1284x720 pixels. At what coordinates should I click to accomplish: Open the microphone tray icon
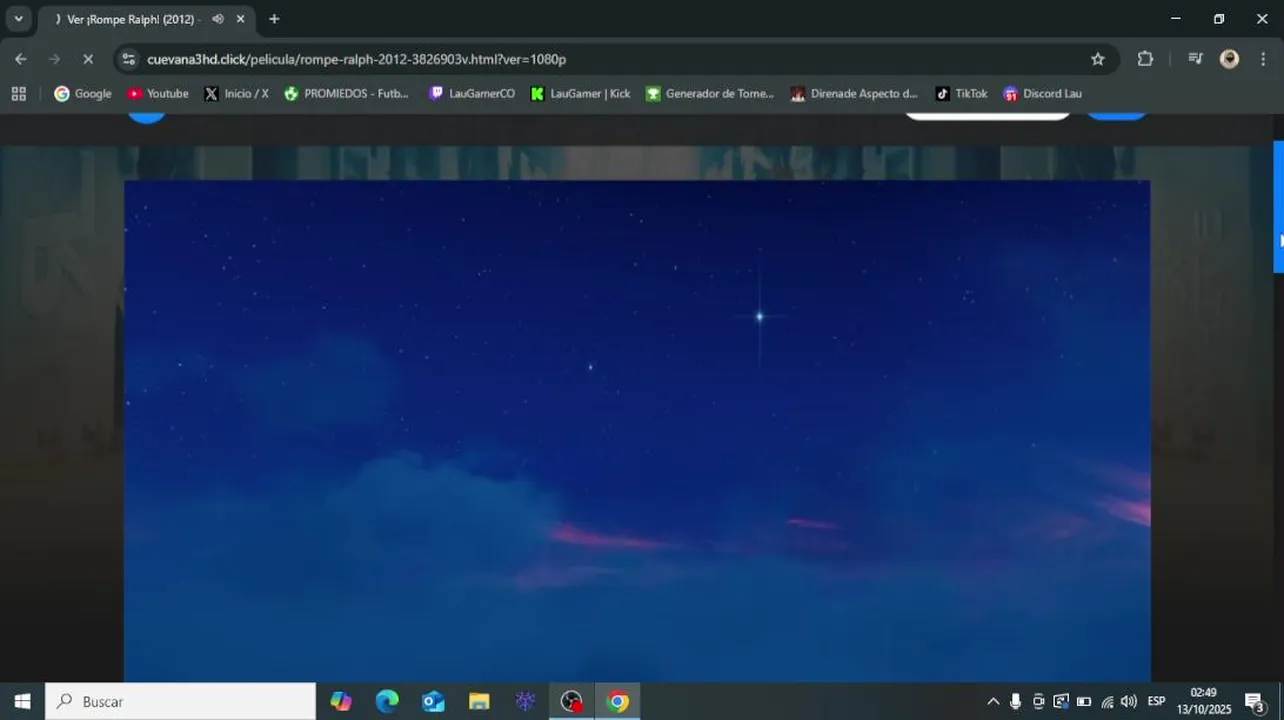[1015, 701]
